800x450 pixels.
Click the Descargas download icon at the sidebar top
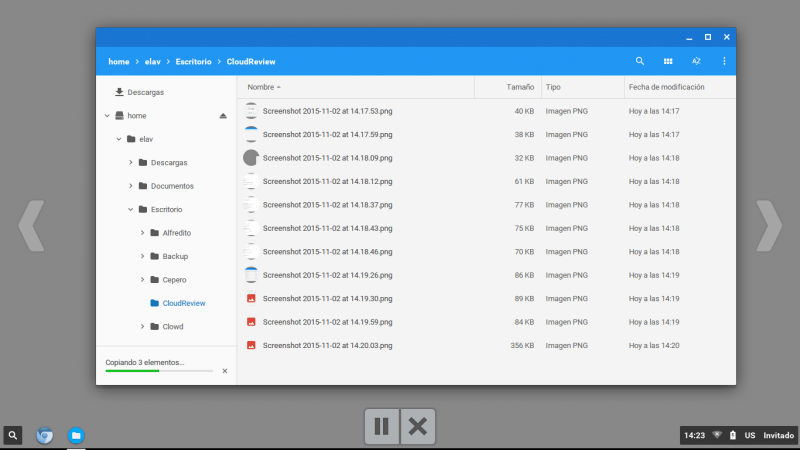click(119, 92)
